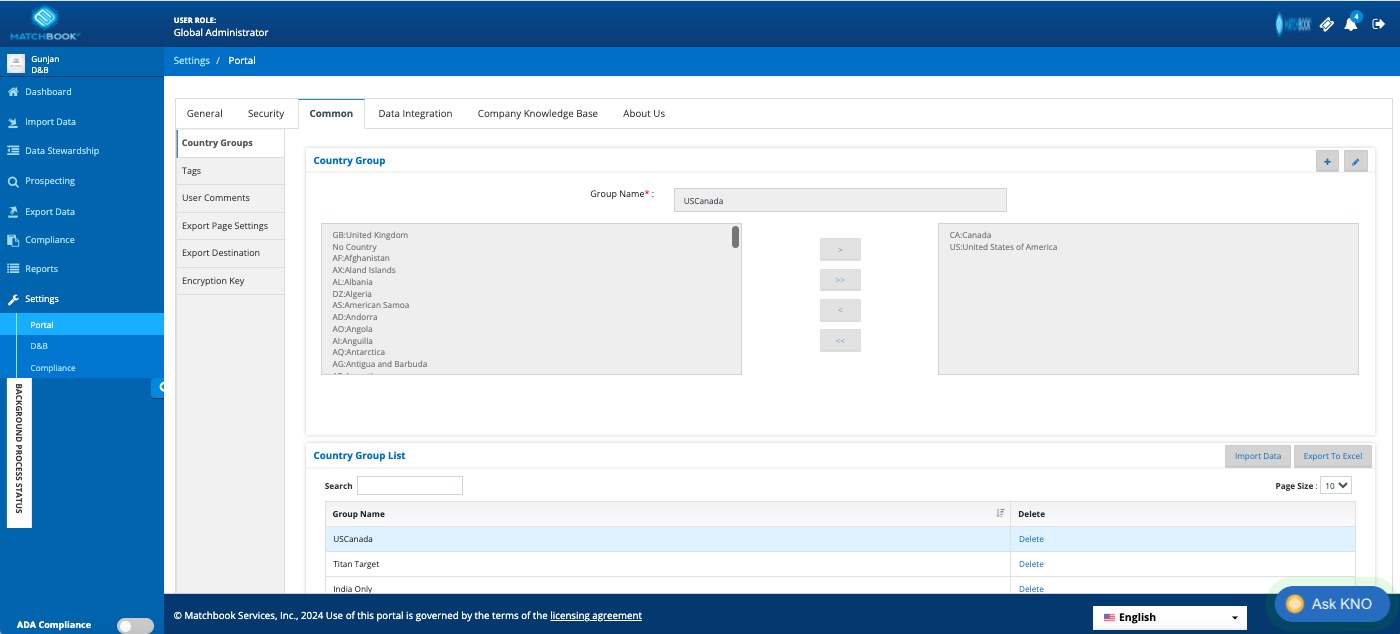1400x634 pixels.
Task: Click the pencil edit icon for Country Group
Action: (x=1356, y=161)
